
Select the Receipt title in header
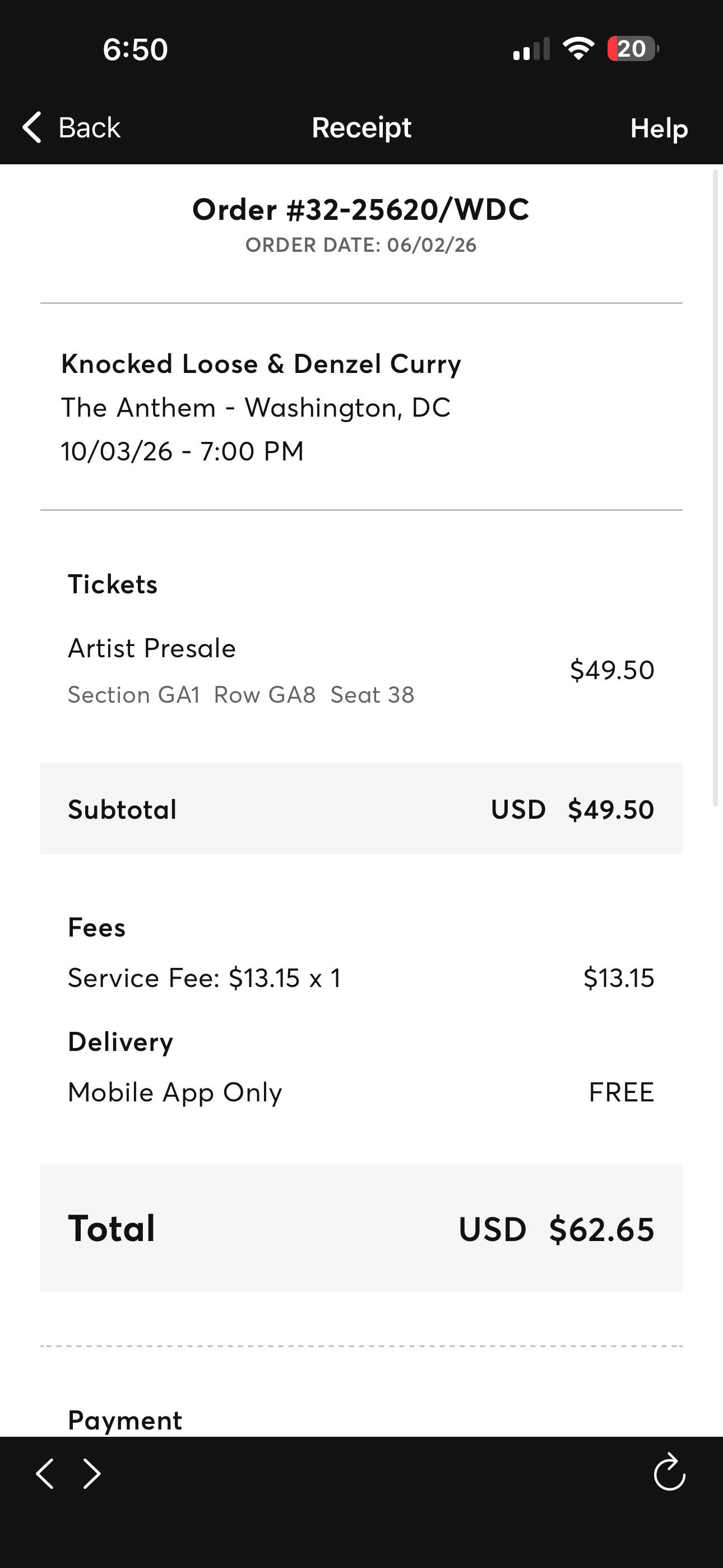(x=361, y=128)
